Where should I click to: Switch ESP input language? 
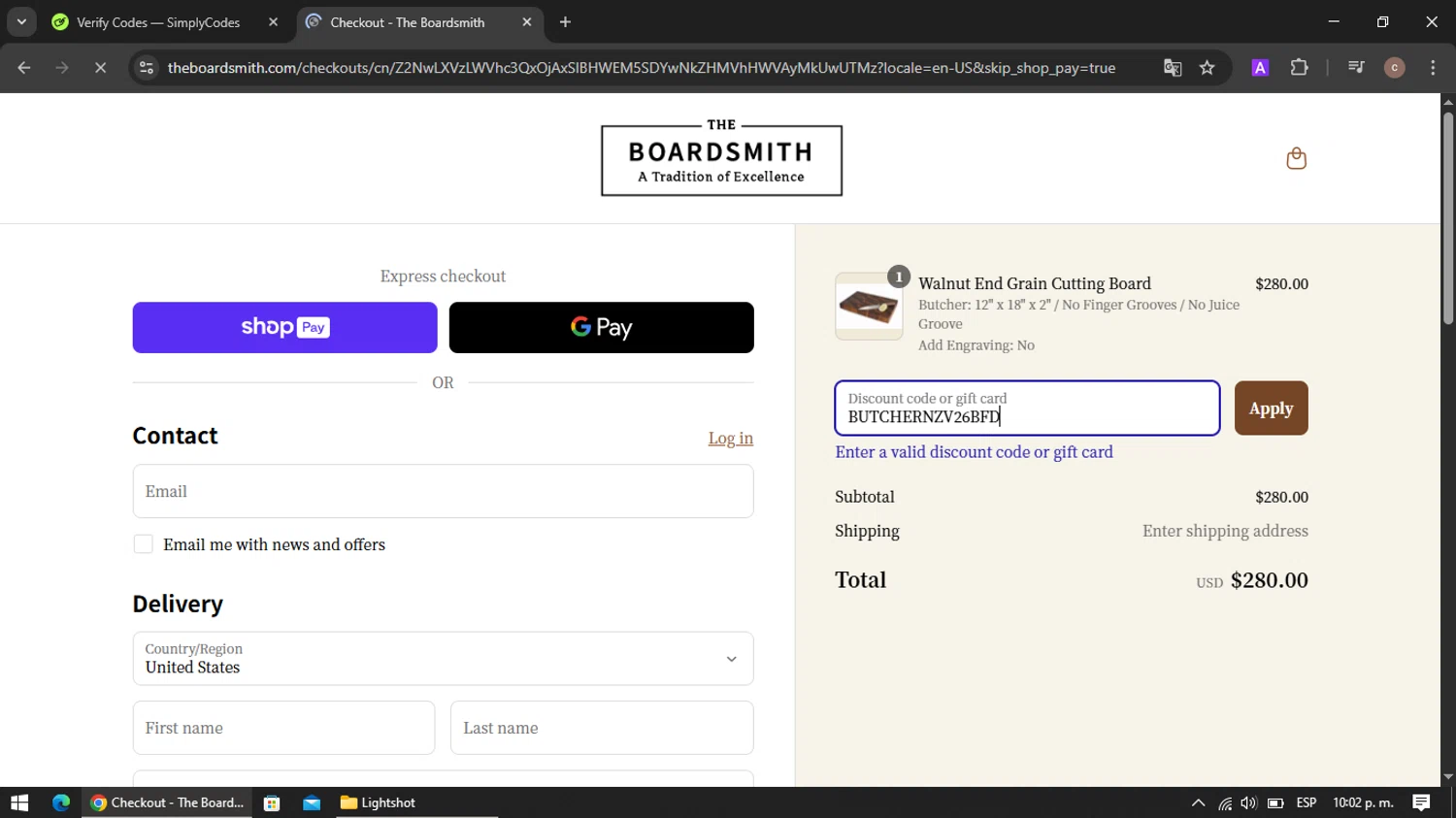(x=1307, y=802)
